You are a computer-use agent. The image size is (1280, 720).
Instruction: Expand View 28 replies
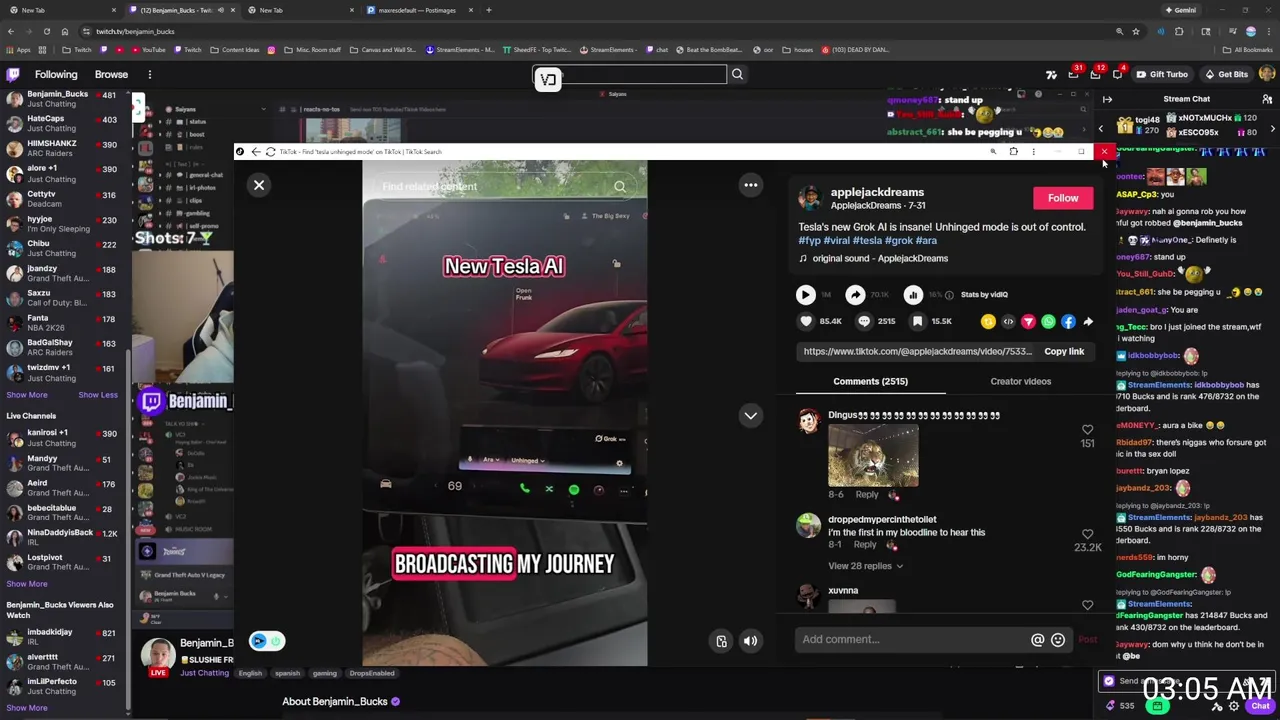[865, 566]
